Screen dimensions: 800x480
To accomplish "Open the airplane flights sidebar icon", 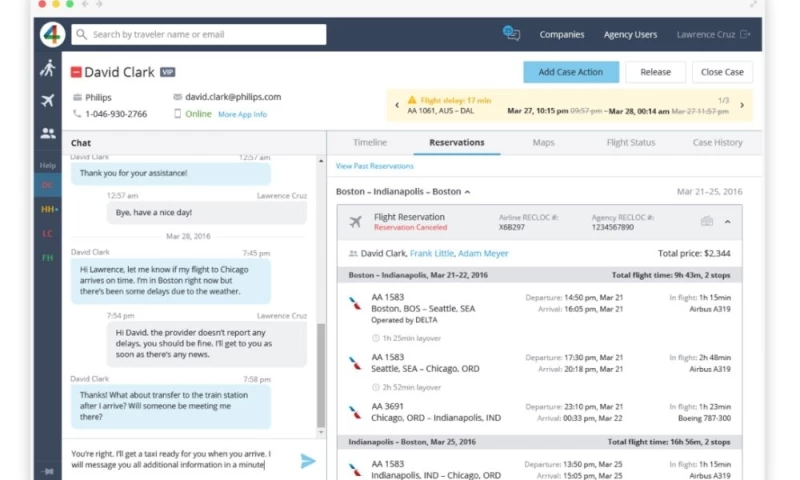I will pyautogui.click(x=48, y=100).
